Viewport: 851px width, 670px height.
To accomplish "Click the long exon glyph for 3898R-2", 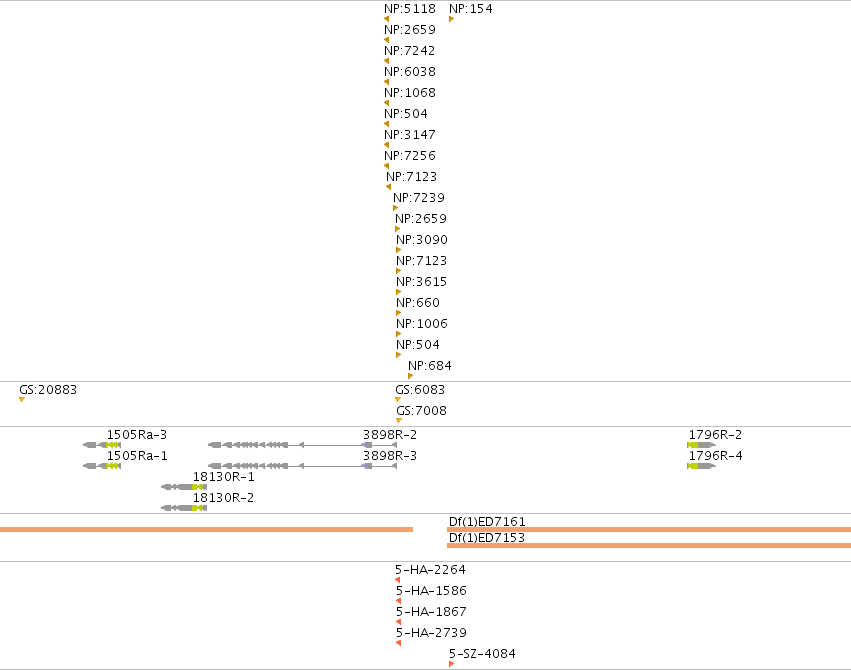I will pos(302,445).
